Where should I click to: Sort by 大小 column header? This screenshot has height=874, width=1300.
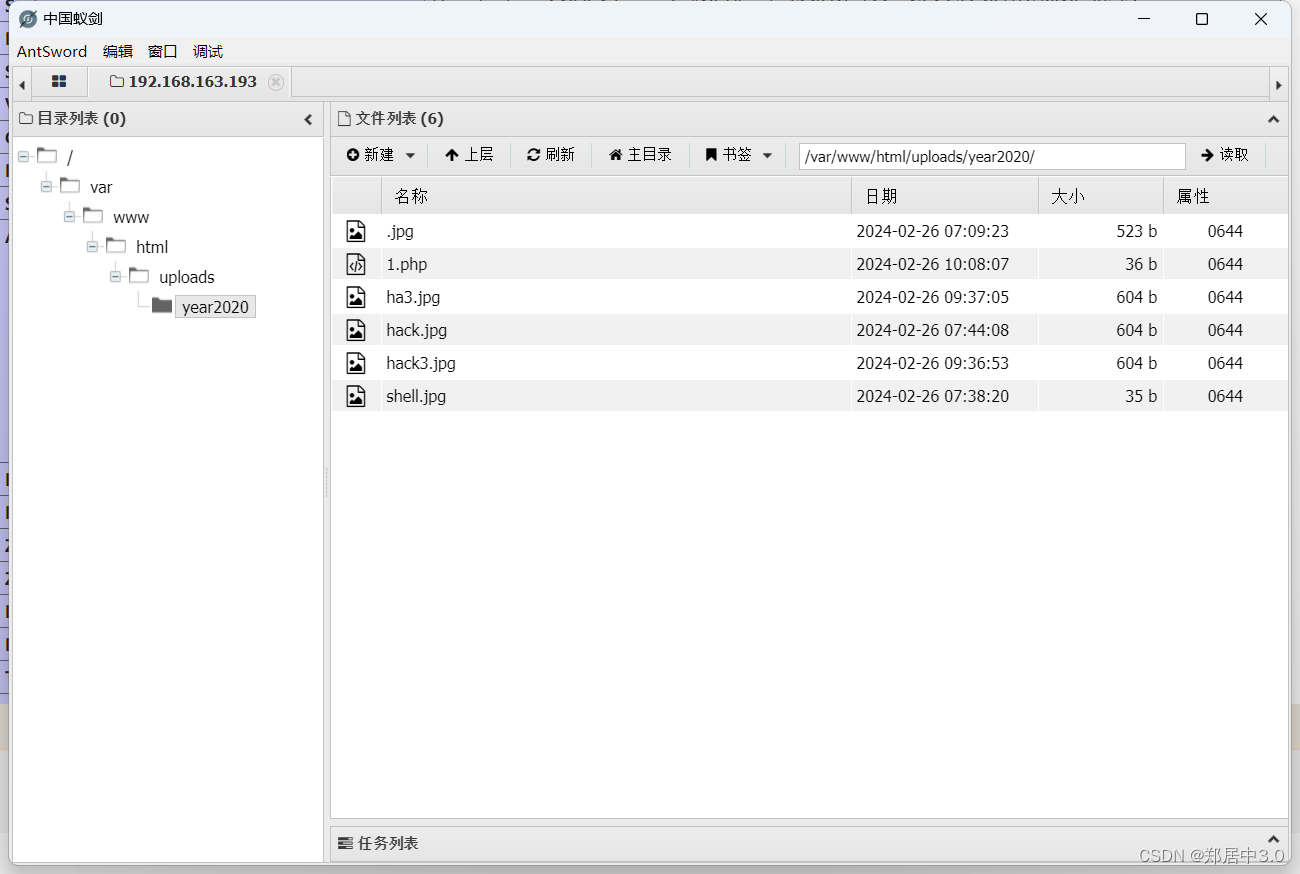(1101, 196)
